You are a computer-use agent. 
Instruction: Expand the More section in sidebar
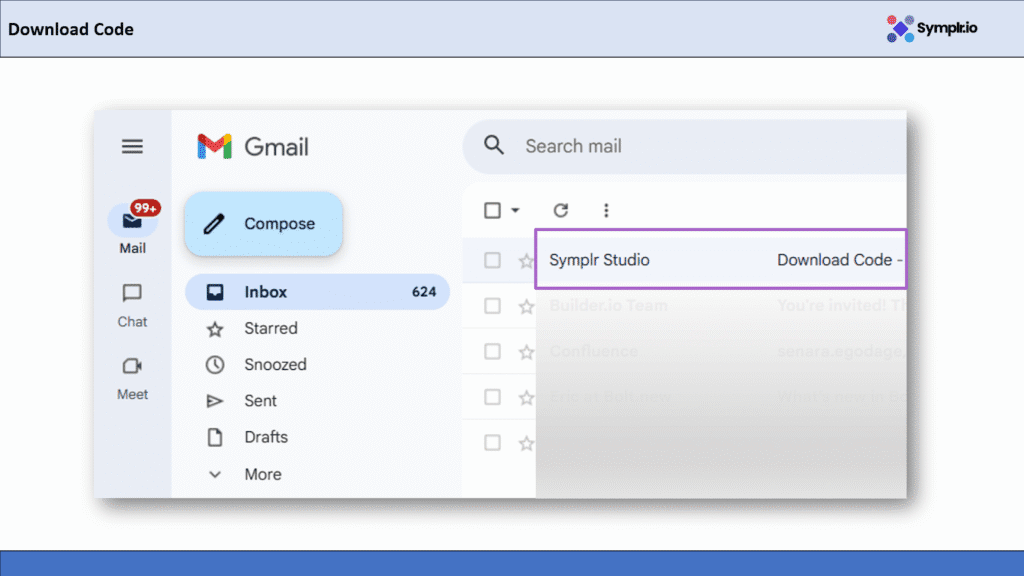262,474
